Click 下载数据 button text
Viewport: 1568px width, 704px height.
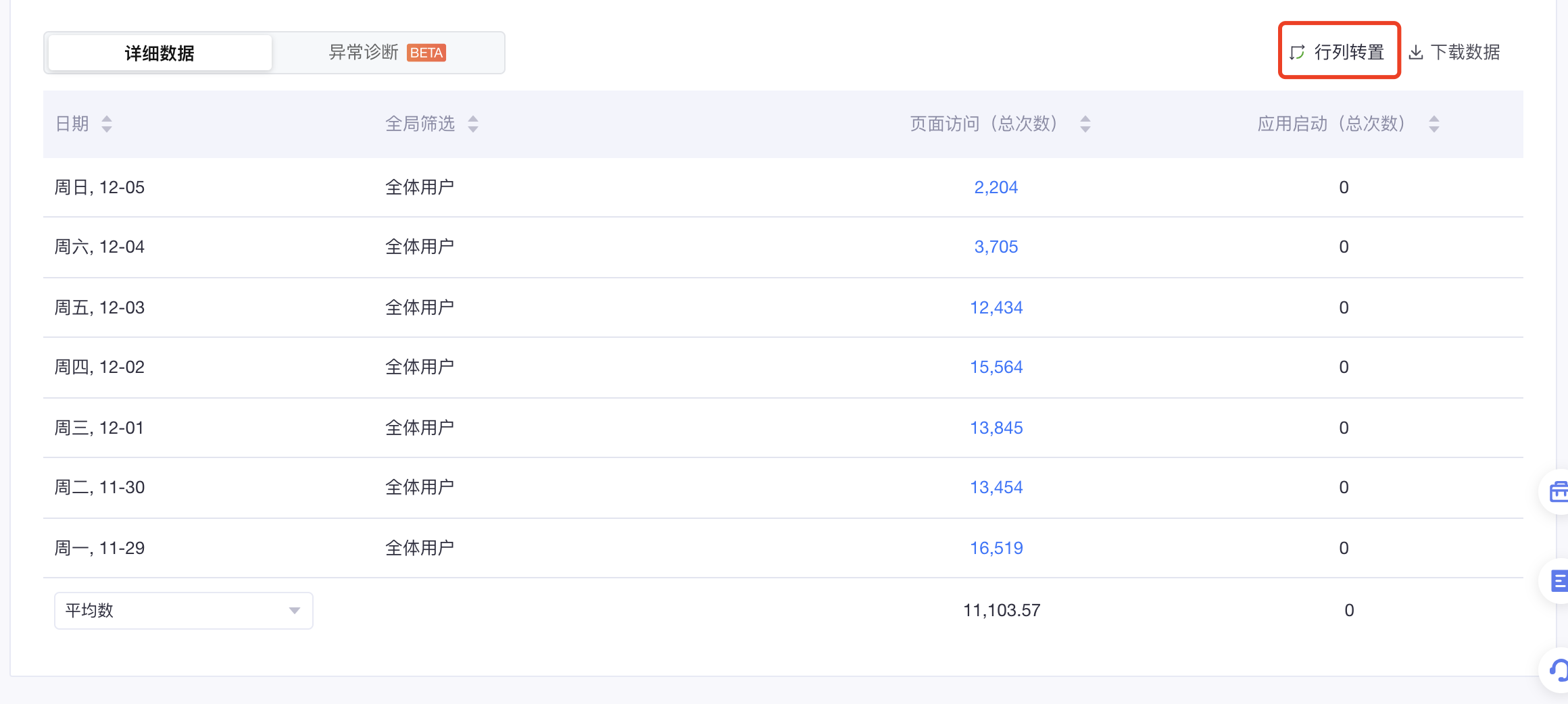1465,52
